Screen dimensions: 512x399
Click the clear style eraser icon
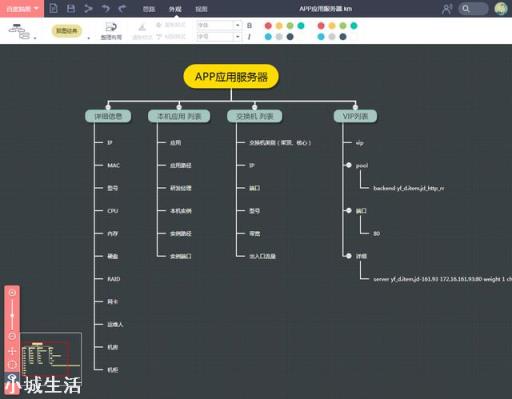point(142,31)
